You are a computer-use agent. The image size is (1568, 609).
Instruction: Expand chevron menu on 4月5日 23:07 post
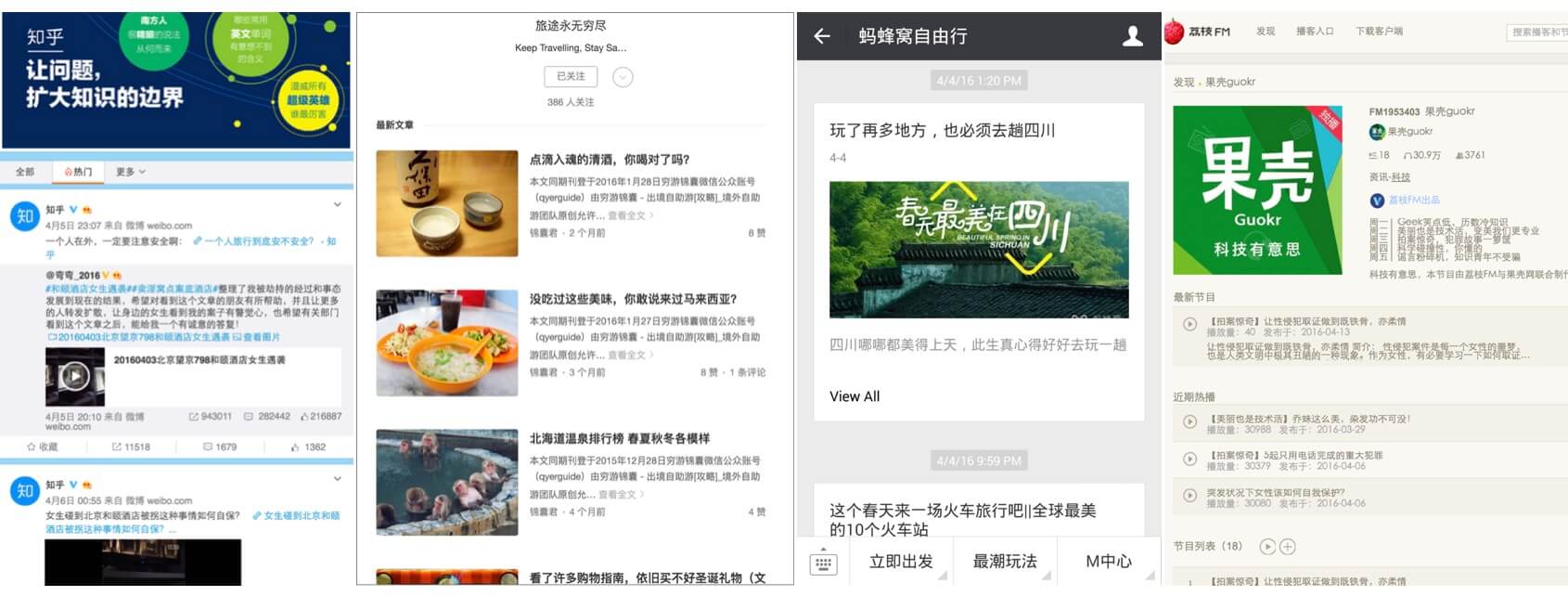[x=337, y=204]
